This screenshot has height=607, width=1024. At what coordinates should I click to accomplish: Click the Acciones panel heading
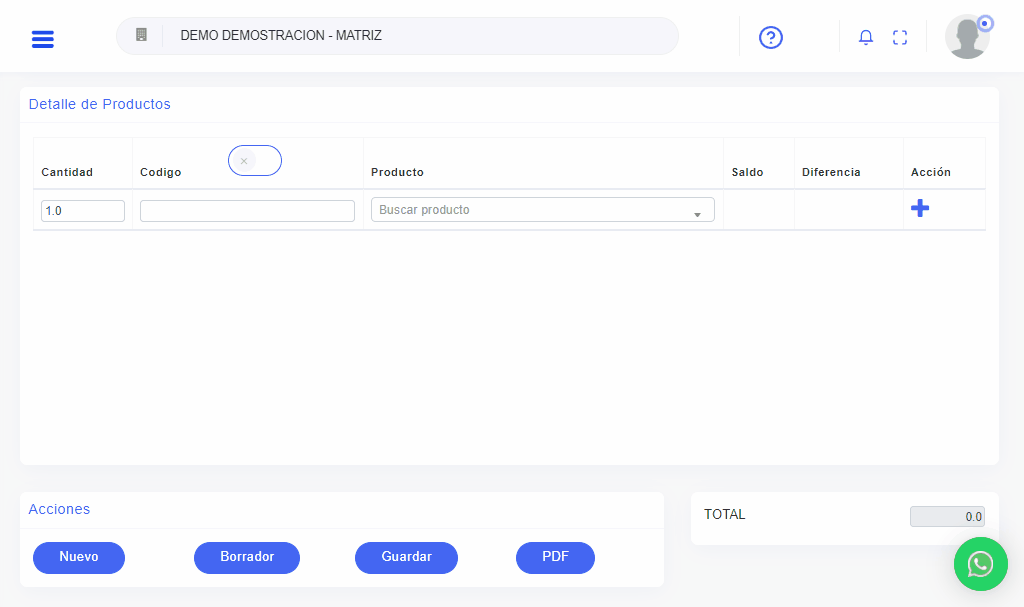pos(59,509)
